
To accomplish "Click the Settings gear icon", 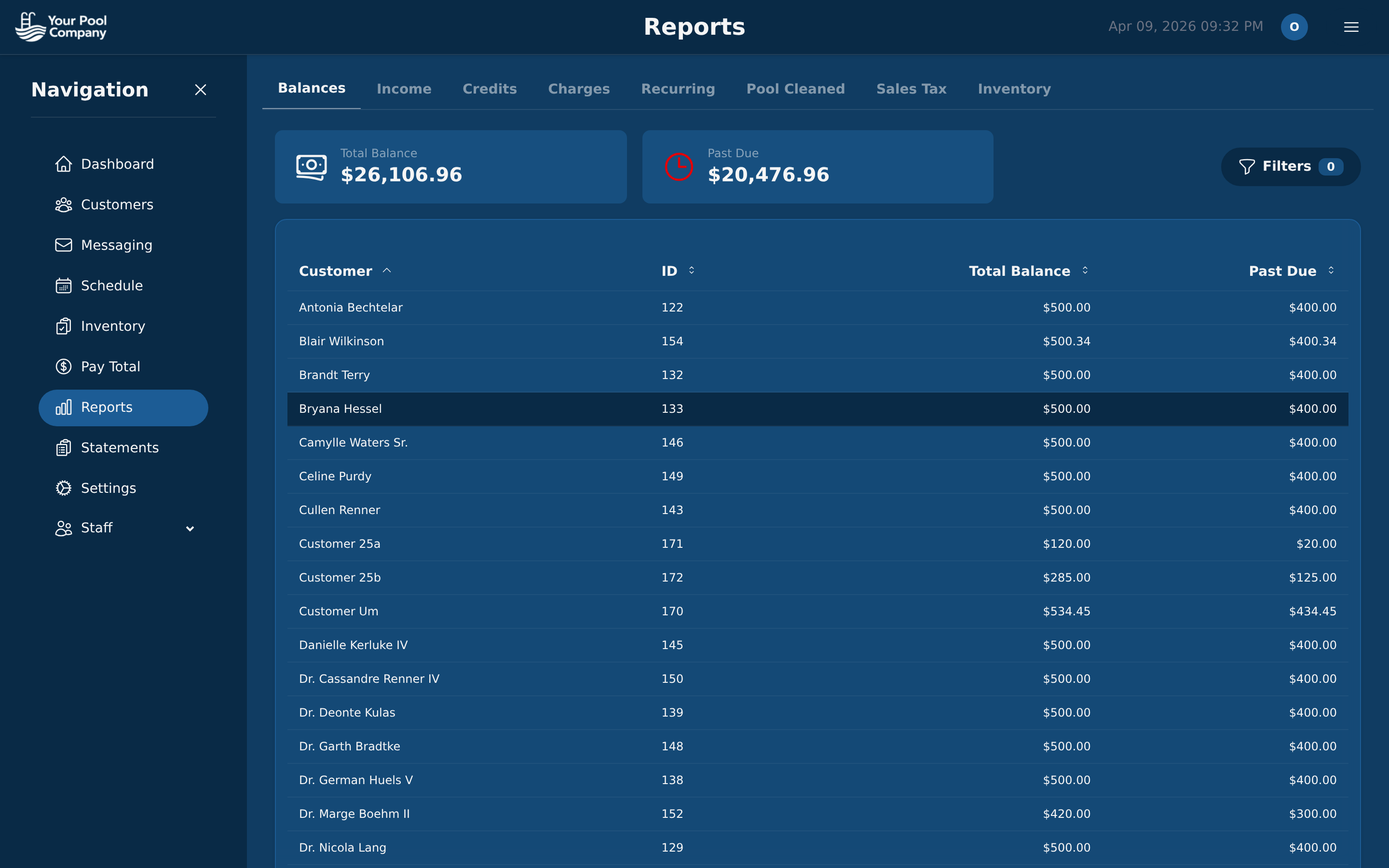I will pyautogui.click(x=64, y=488).
